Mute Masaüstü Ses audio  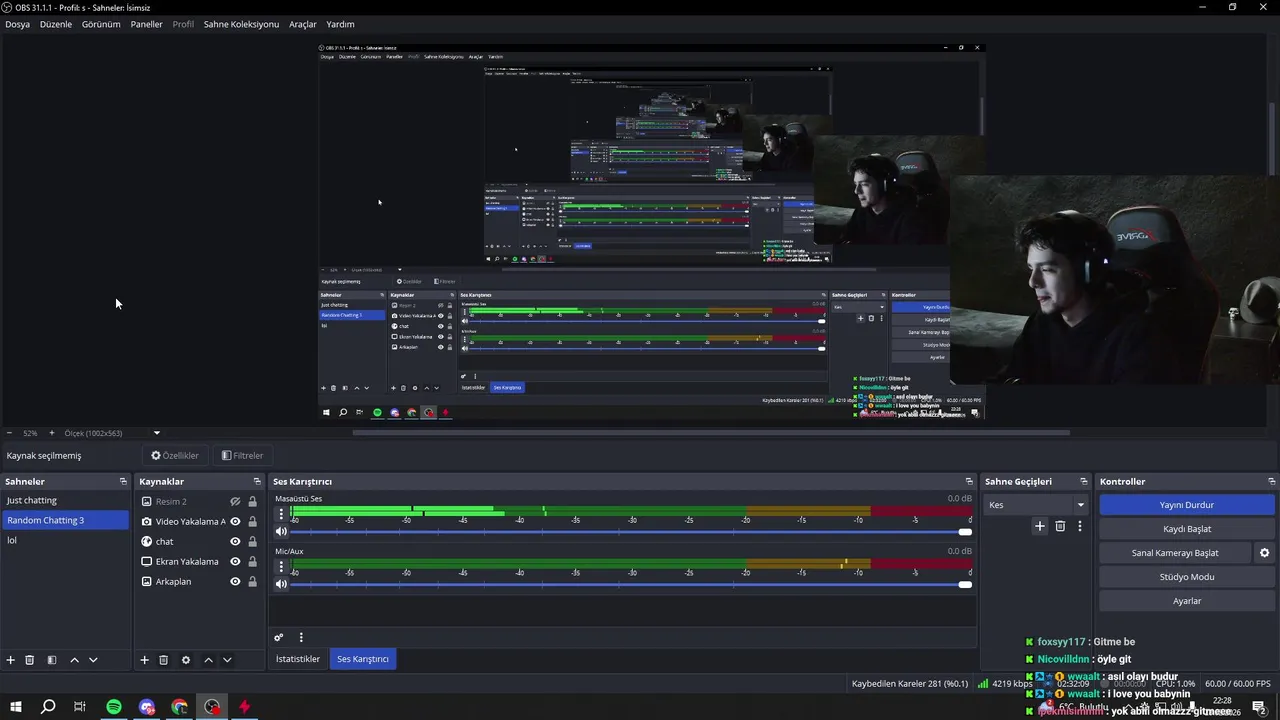click(x=281, y=531)
